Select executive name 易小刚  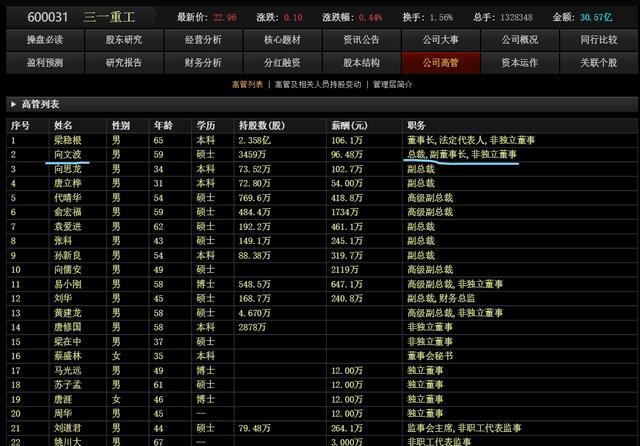click(68, 284)
